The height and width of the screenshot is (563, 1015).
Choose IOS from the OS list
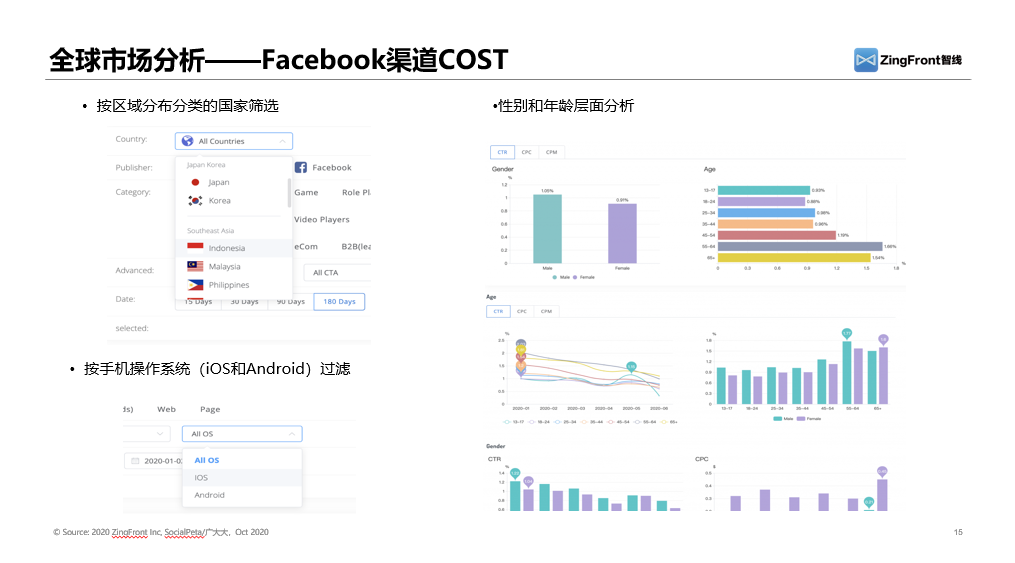pyautogui.click(x=201, y=478)
